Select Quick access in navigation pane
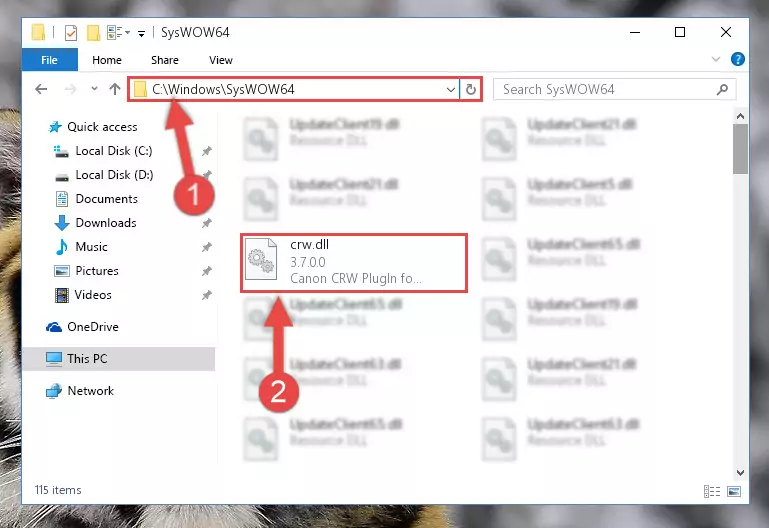Screen dimensions: 769x528 pos(102,127)
